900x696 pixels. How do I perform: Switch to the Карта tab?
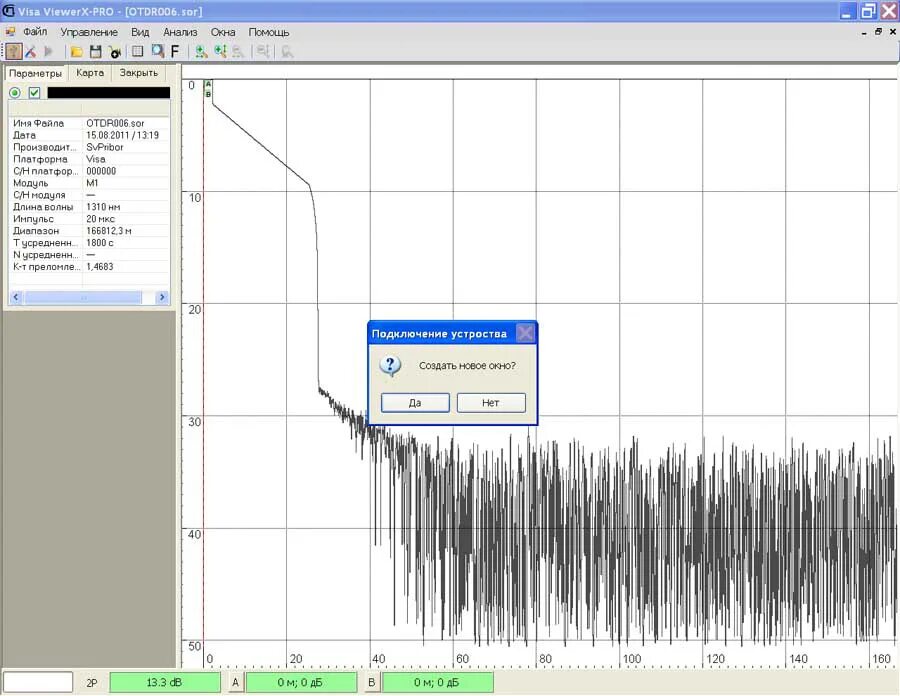click(x=90, y=73)
